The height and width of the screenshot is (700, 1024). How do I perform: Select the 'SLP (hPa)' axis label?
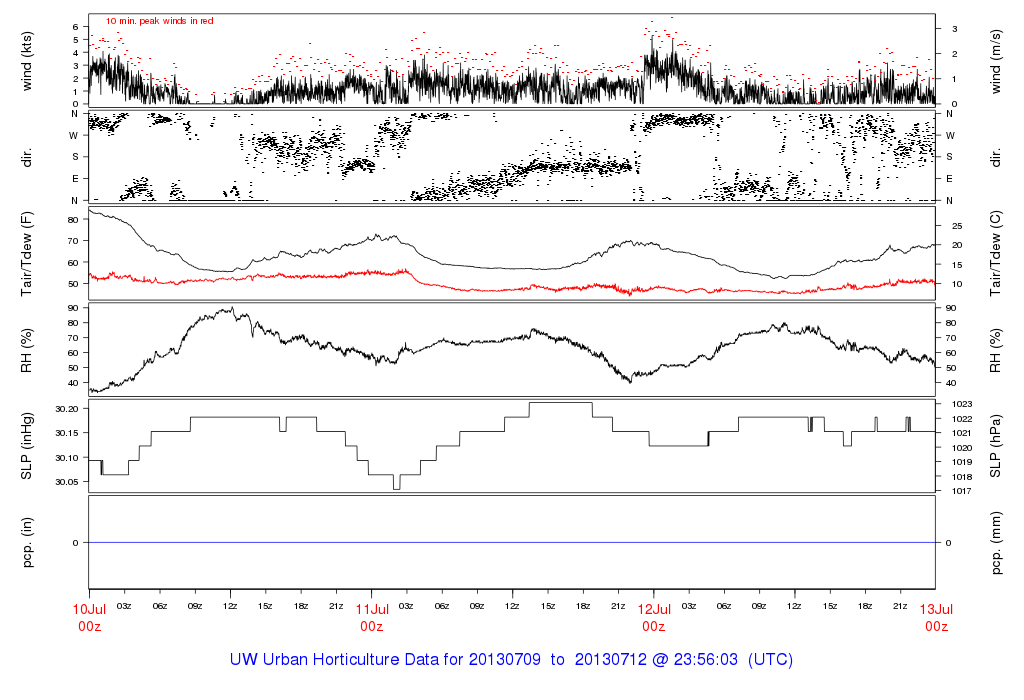[x=995, y=446]
